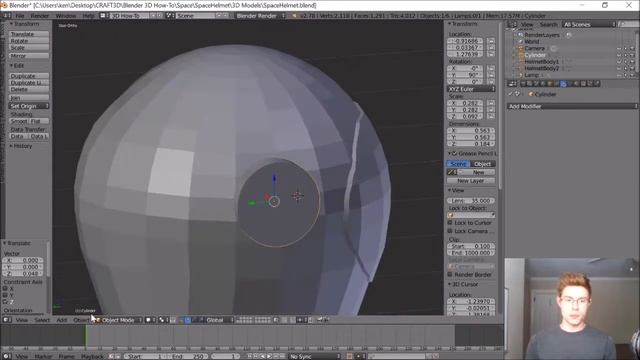Click the Clip Start 0.100 value field
Screen dimensions: 640x360
pyautogui.click(x=471, y=246)
